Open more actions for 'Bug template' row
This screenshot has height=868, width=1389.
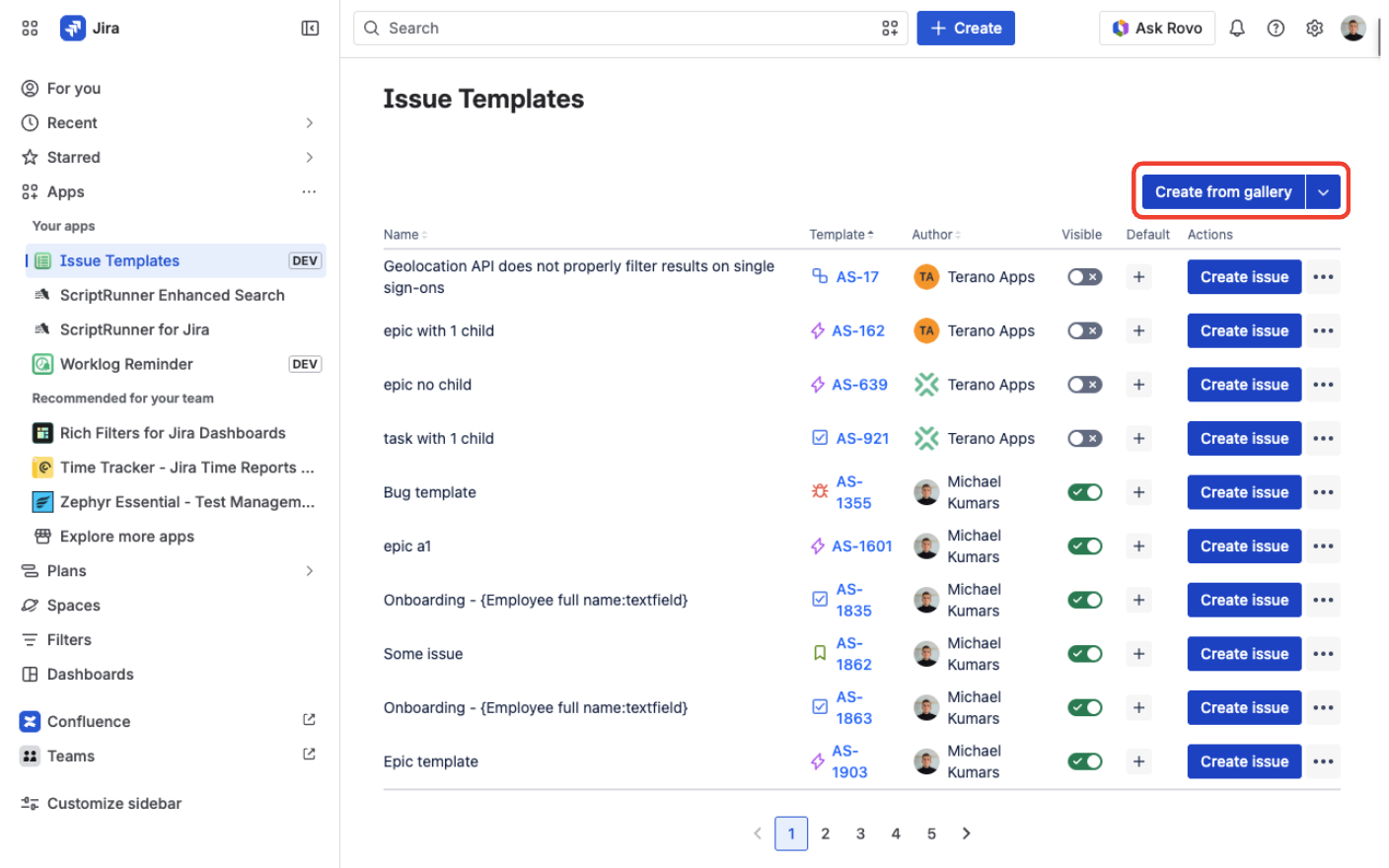(1324, 492)
